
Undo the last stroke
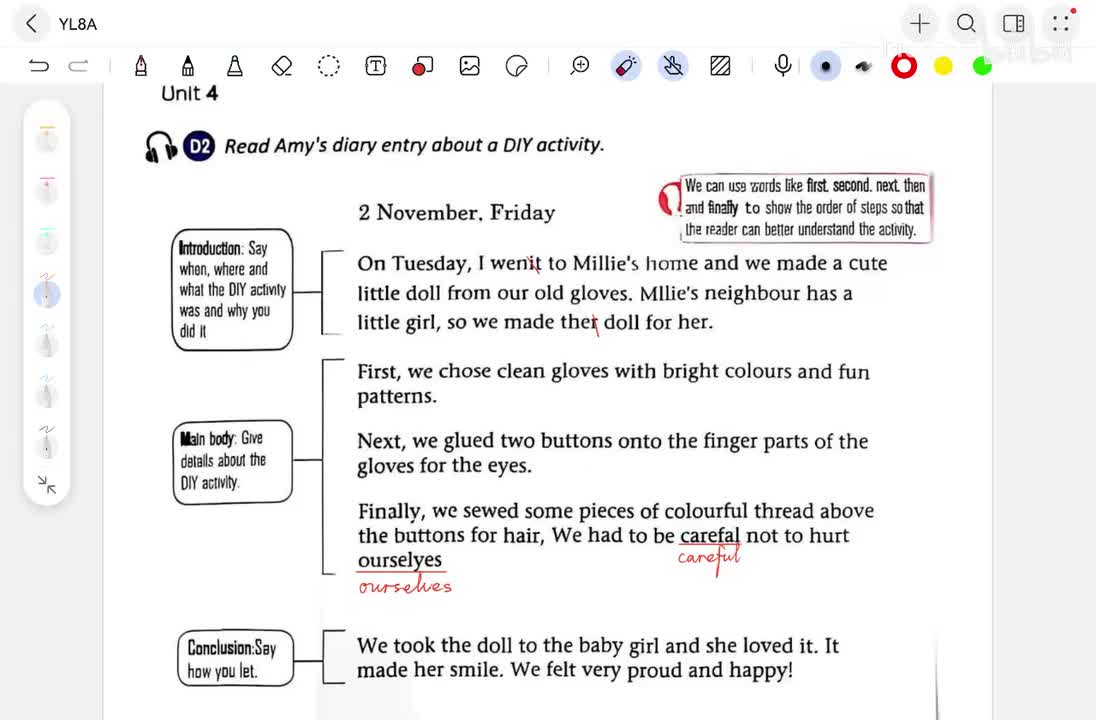pyautogui.click(x=39, y=66)
